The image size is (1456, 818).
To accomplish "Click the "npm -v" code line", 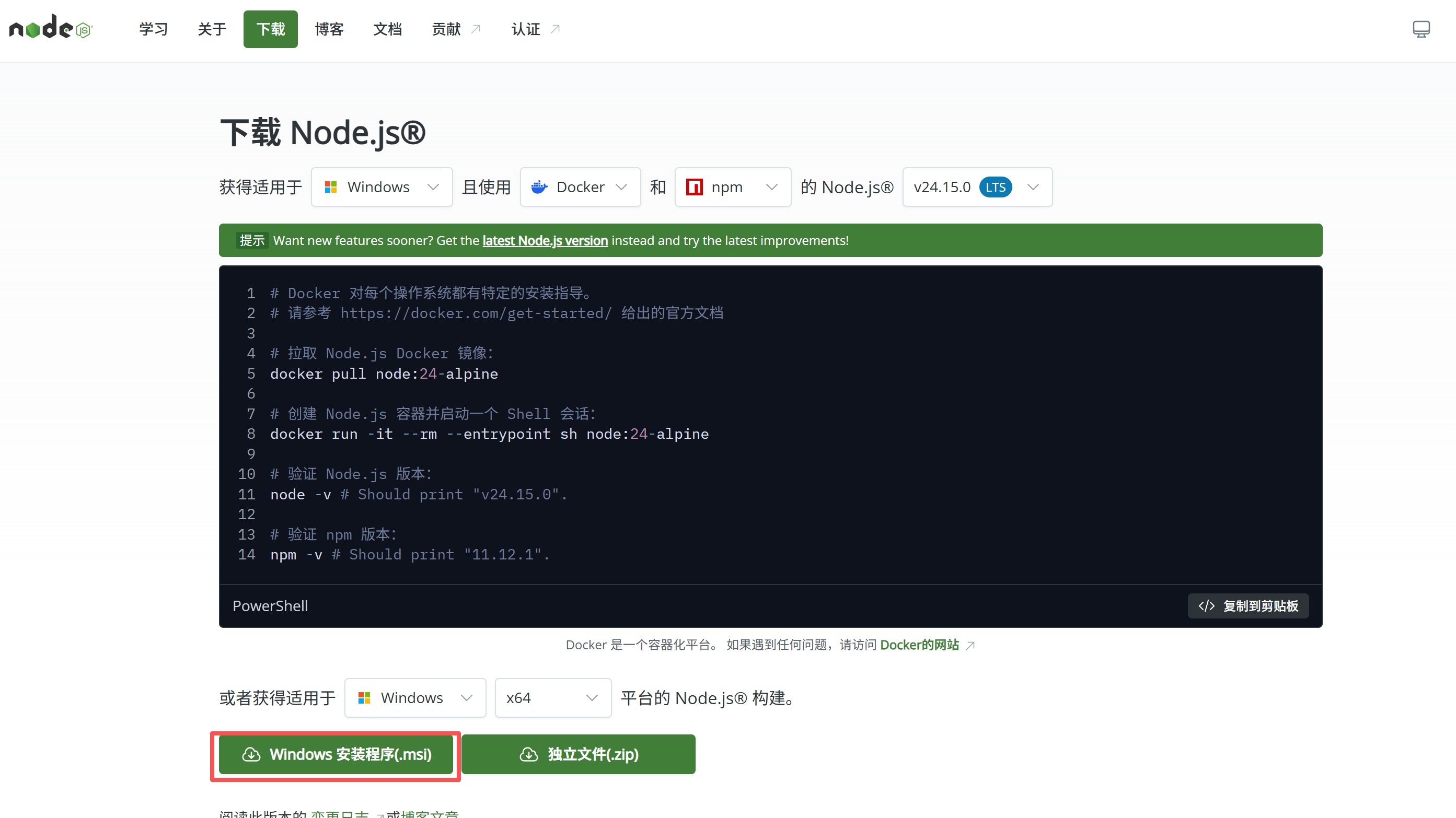I will (410, 555).
